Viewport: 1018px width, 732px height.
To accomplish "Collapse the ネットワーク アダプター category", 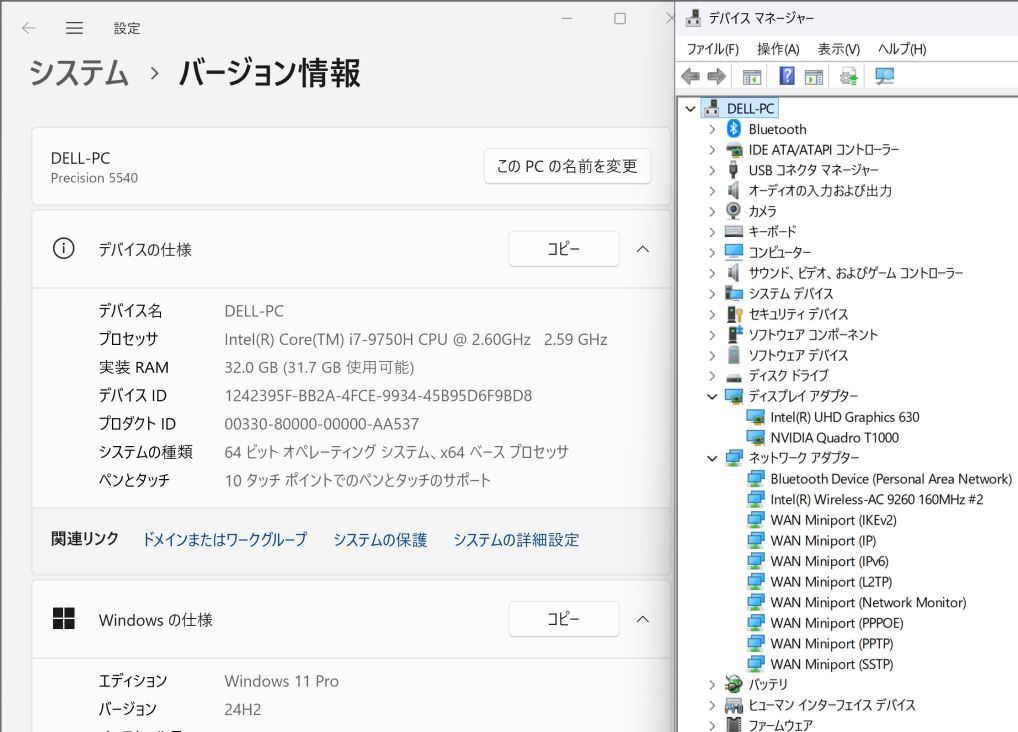I will pyautogui.click(x=712, y=458).
